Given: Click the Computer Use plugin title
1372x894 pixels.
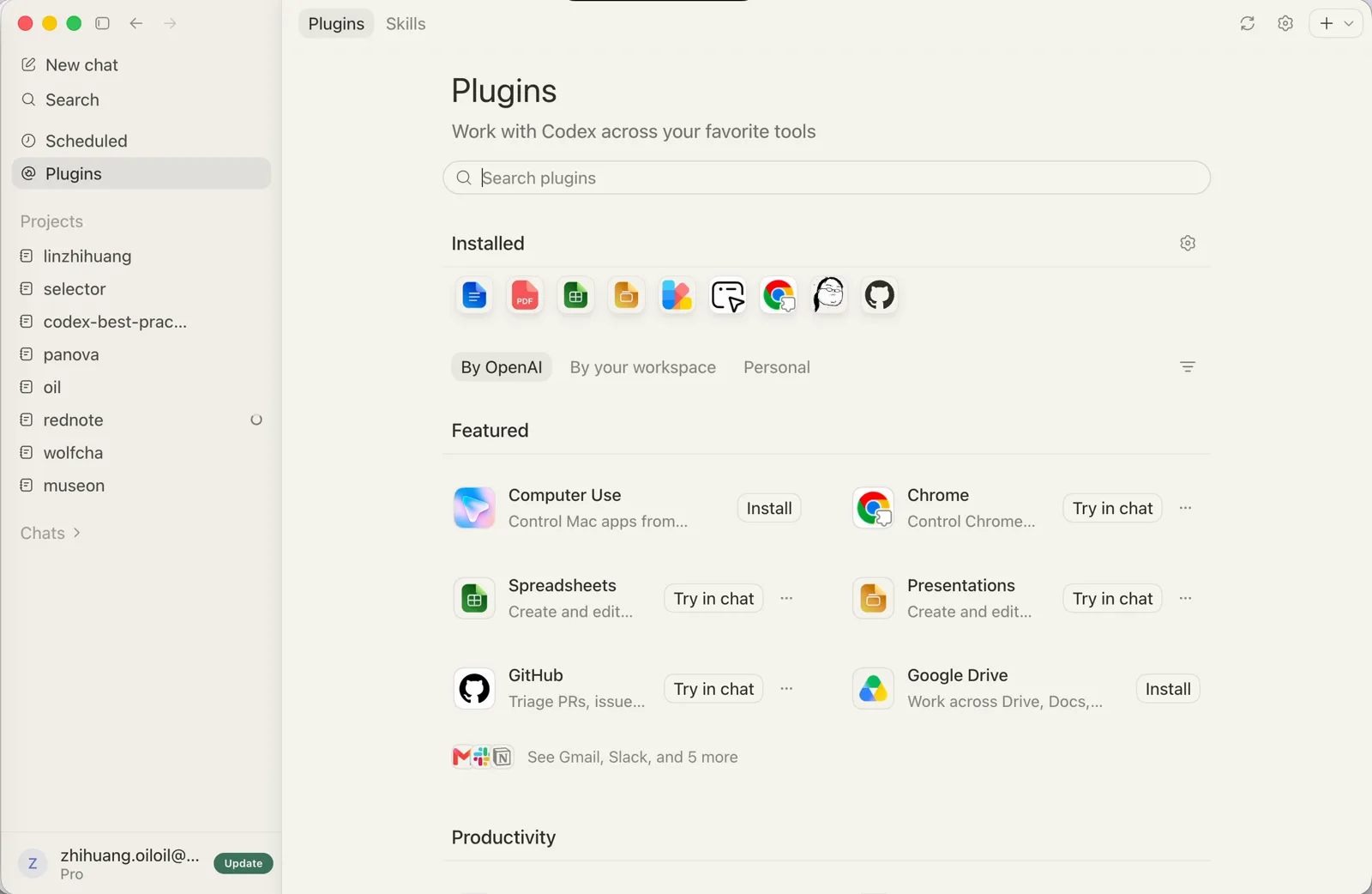Looking at the screenshot, I should coord(565,495).
